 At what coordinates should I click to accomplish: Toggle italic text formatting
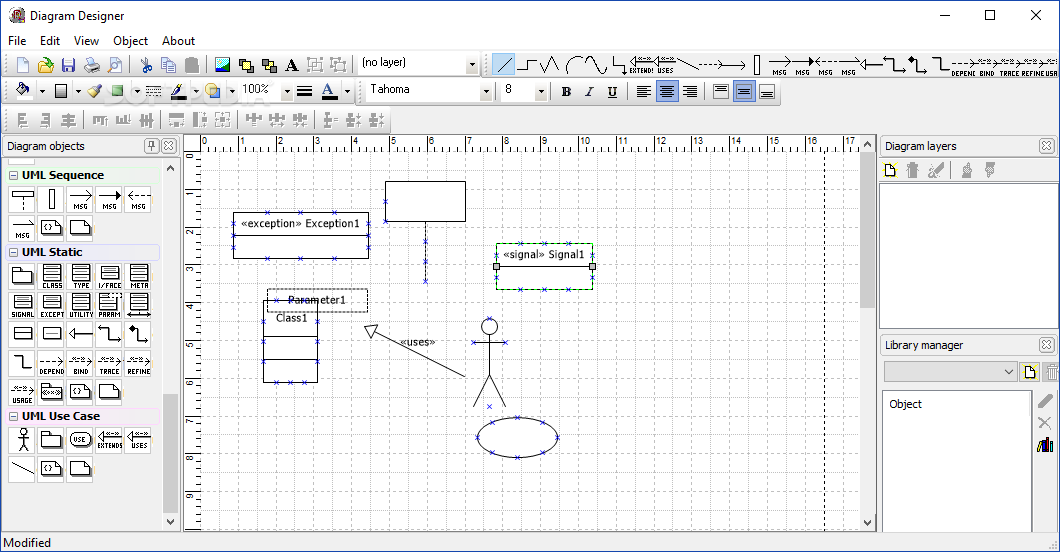tap(589, 92)
